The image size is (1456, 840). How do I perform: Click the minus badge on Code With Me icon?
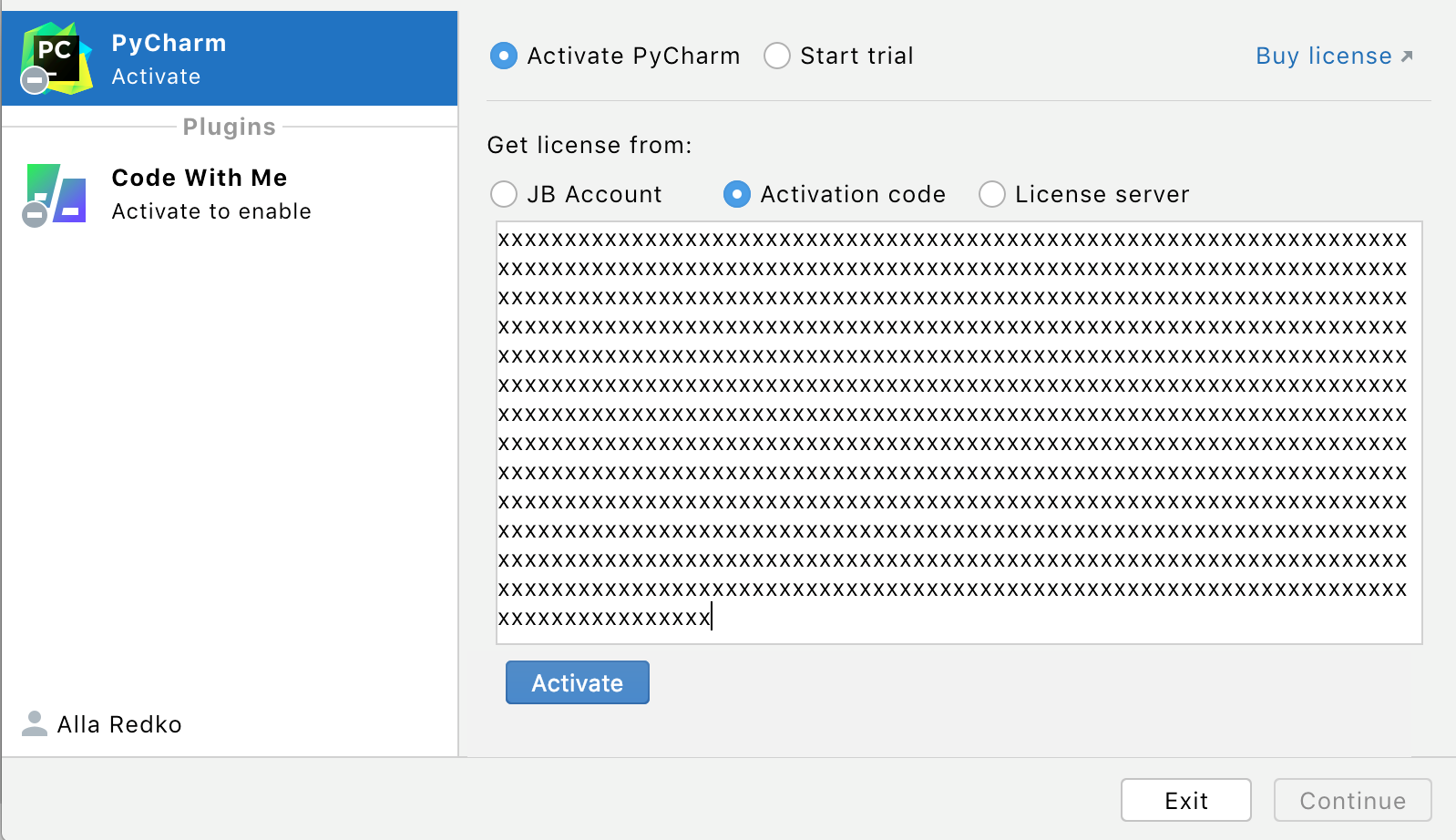tap(35, 215)
